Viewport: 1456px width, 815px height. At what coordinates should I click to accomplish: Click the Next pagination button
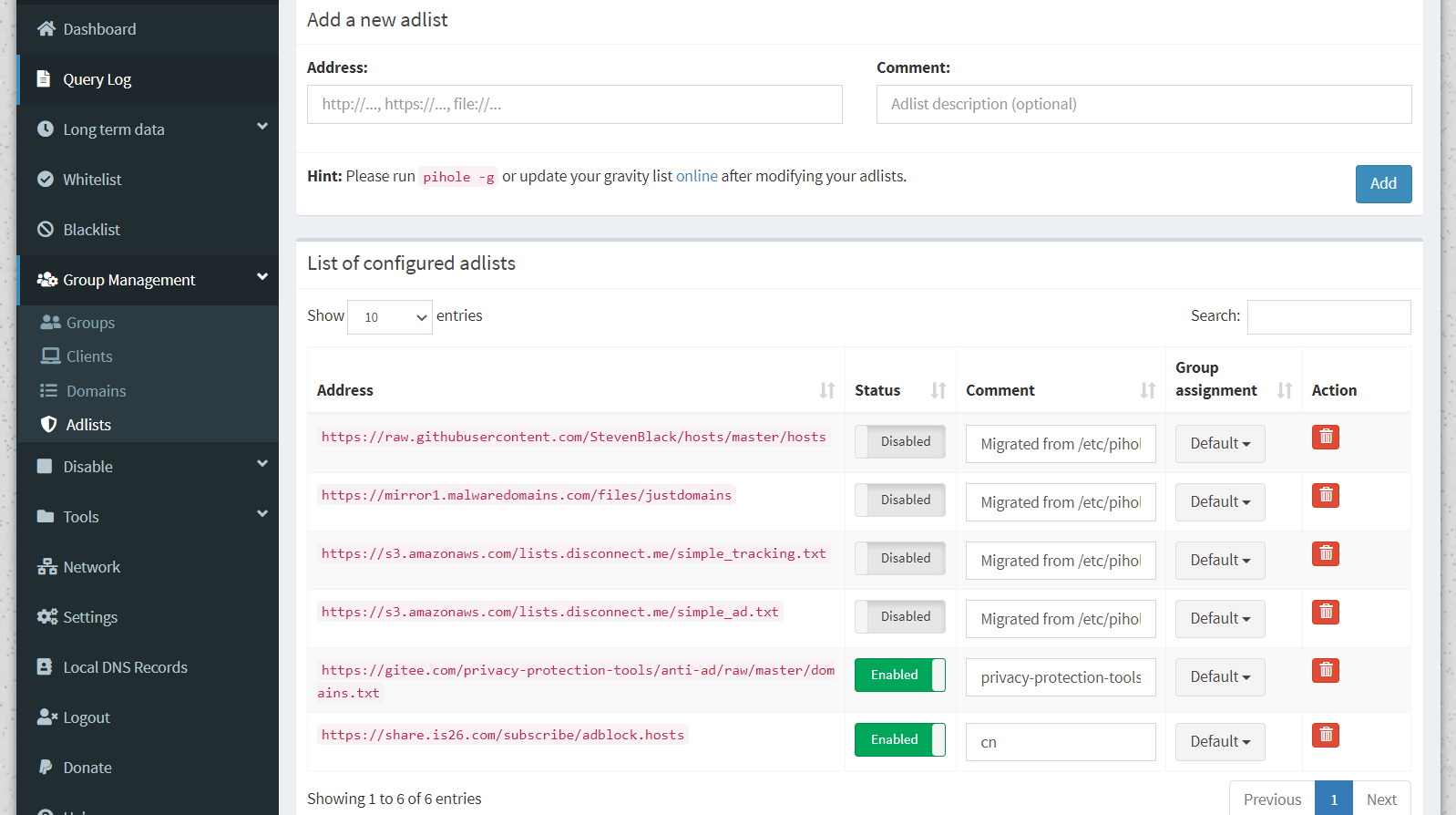pyautogui.click(x=1380, y=800)
